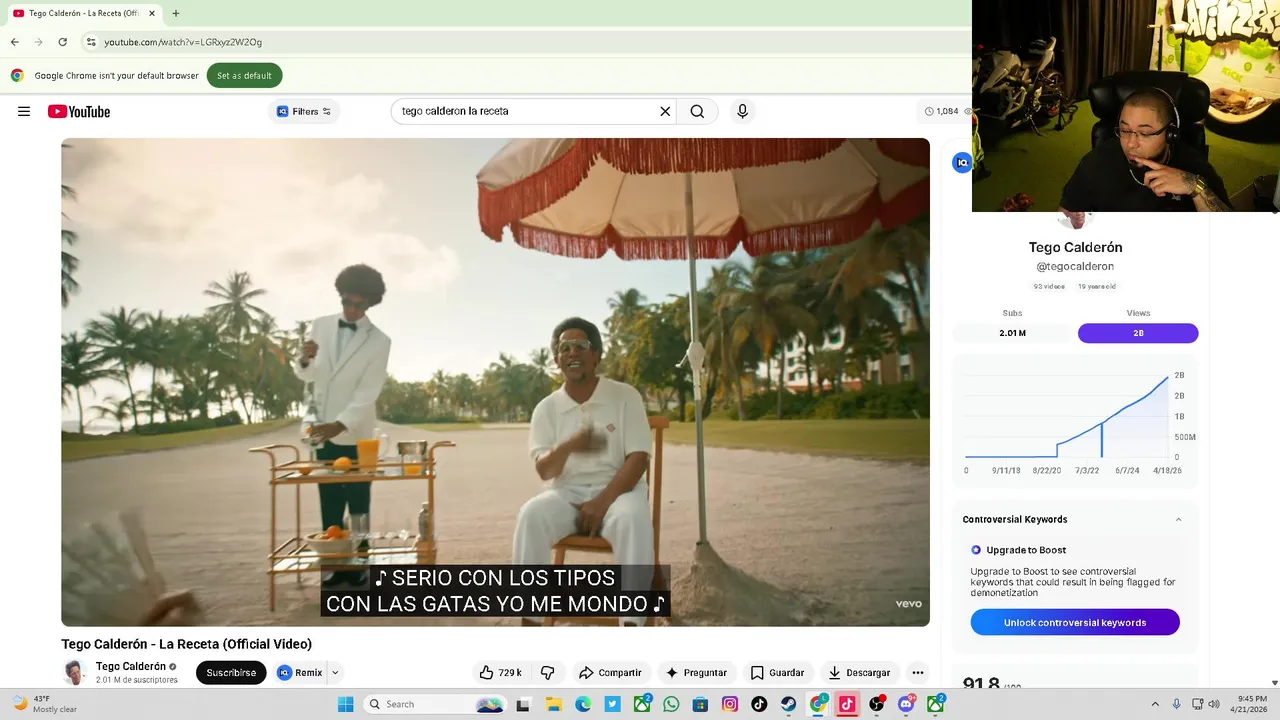
Task: Click the views growth chart
Action: (x=1075, y=420)
